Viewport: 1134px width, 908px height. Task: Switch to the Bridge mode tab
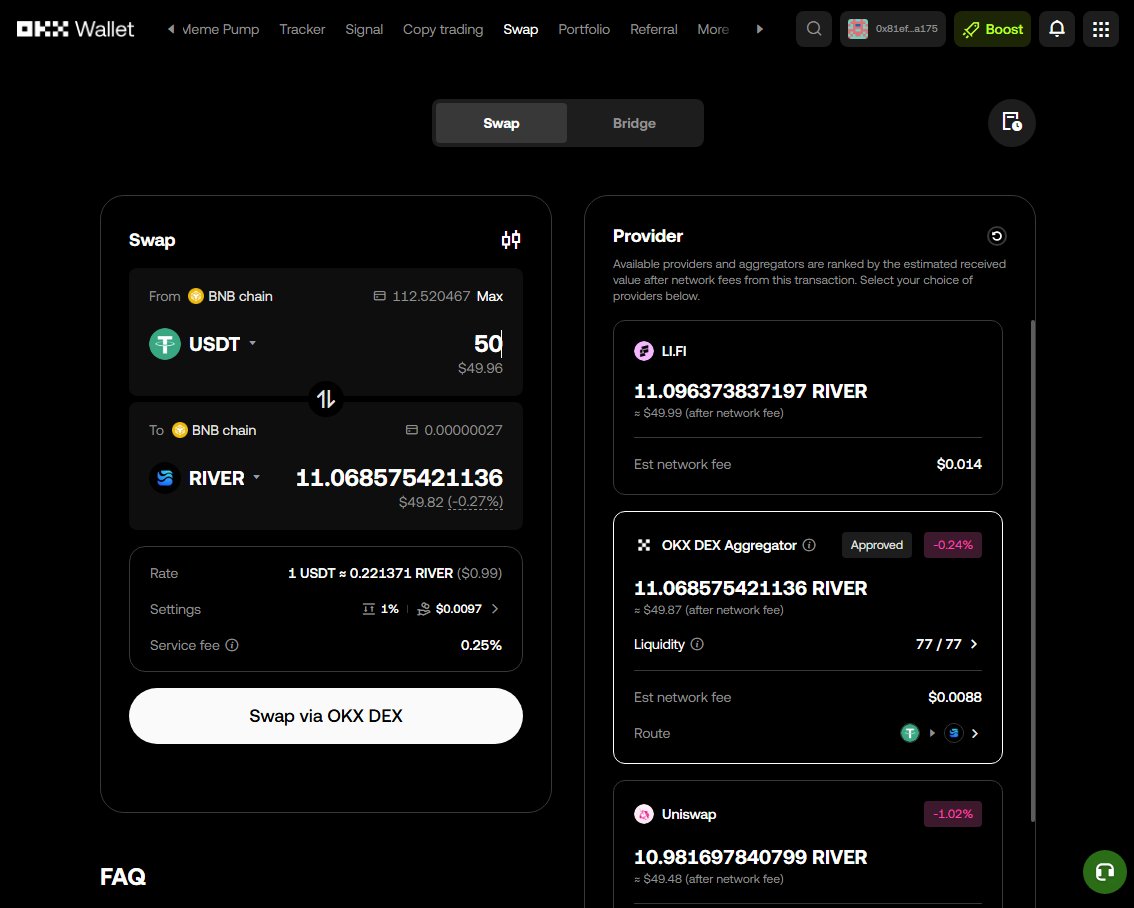click(x=634, y=123)
